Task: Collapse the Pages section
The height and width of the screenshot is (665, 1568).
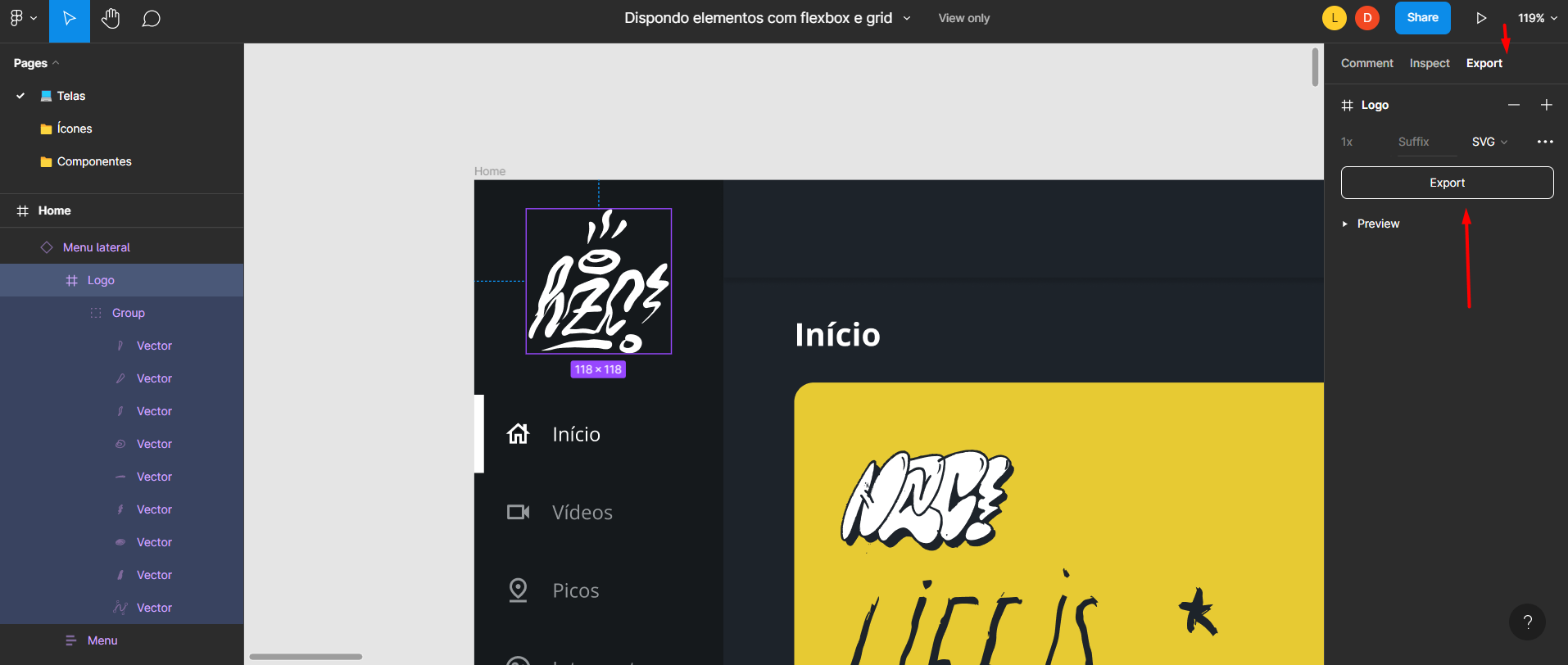Action: coord(37,63)
